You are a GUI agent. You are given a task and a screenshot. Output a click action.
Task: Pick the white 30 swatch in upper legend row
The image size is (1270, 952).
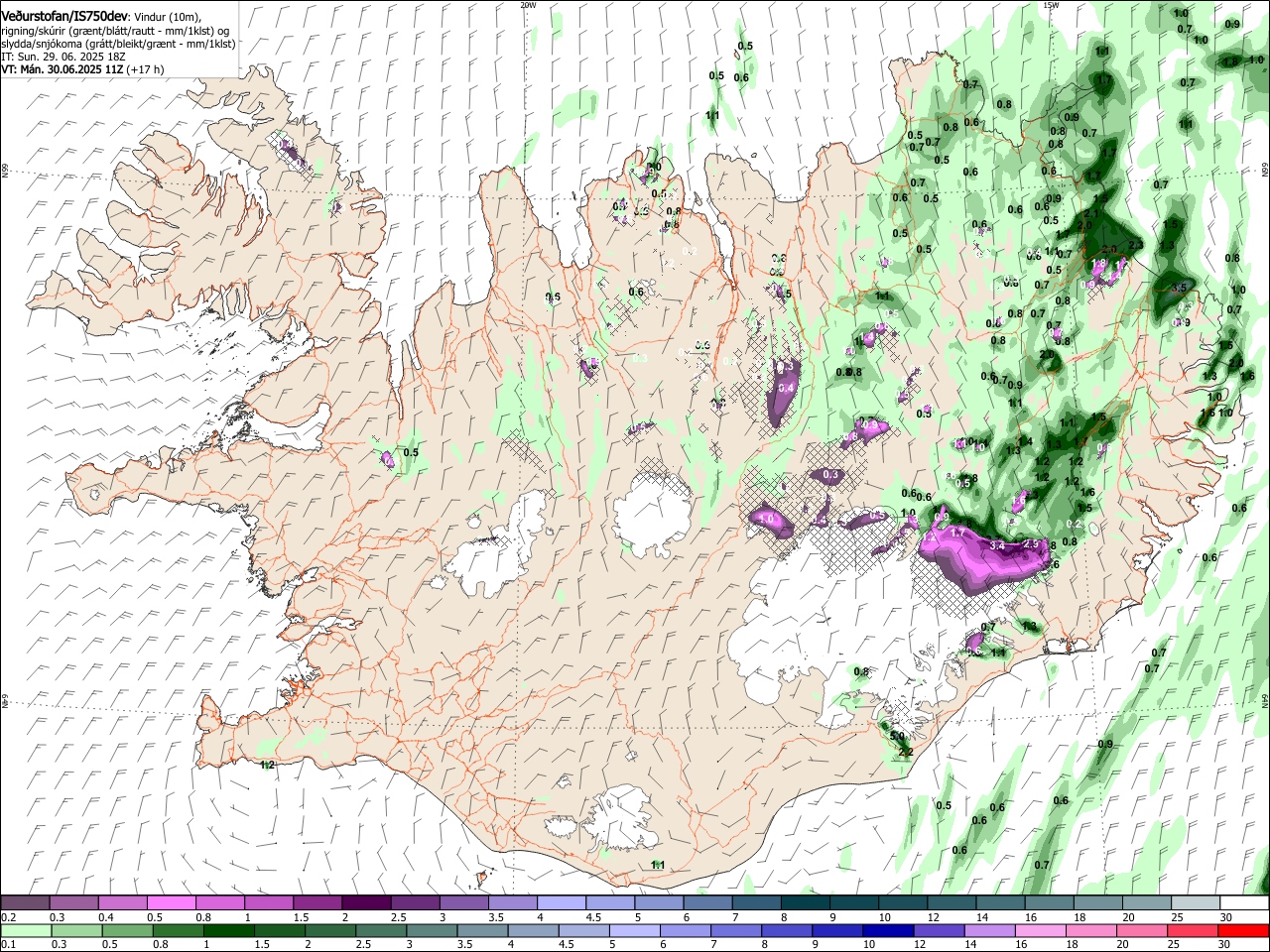point(1243,903)
